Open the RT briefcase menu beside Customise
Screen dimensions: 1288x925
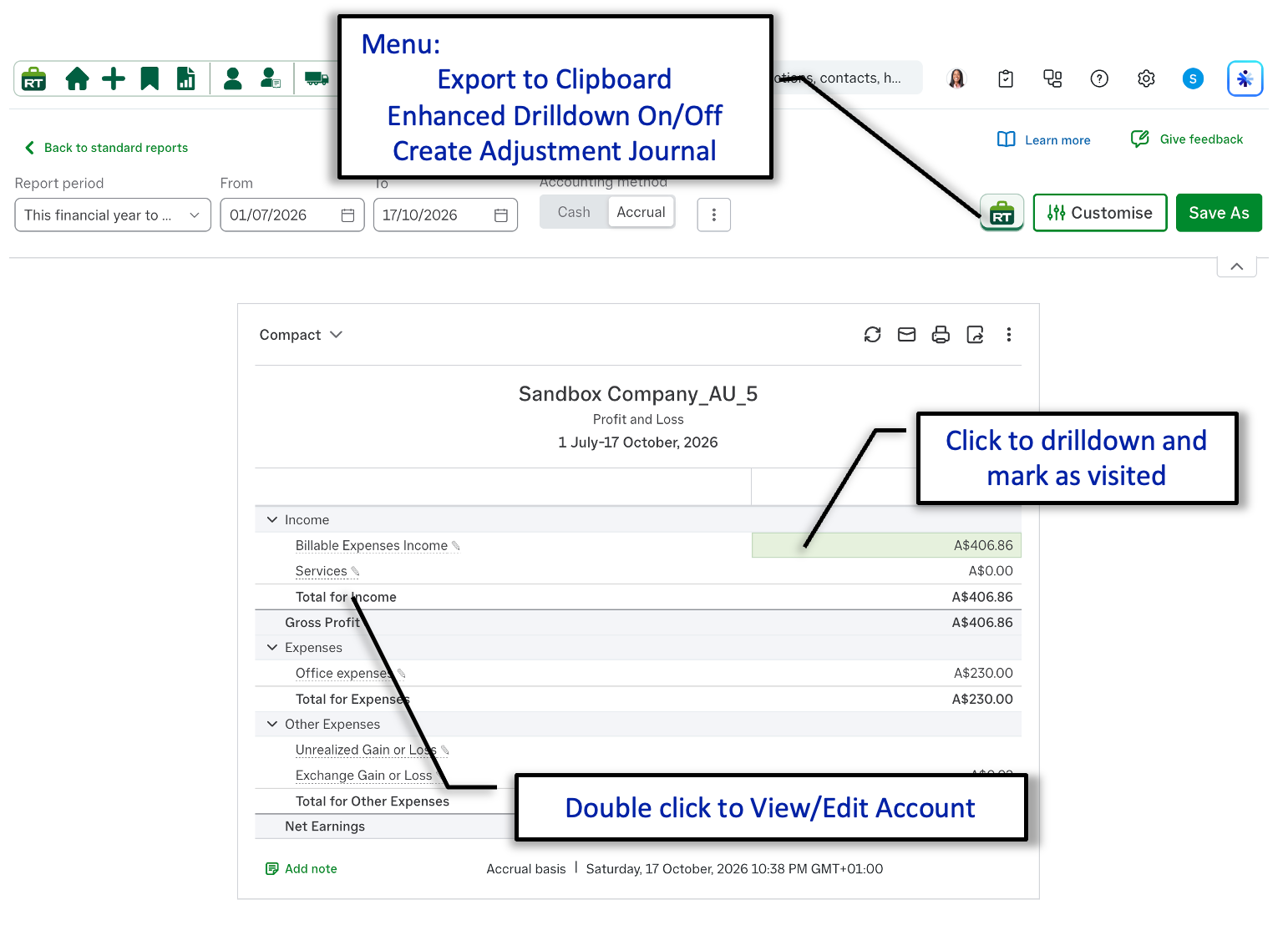(x=1001, y=213)
